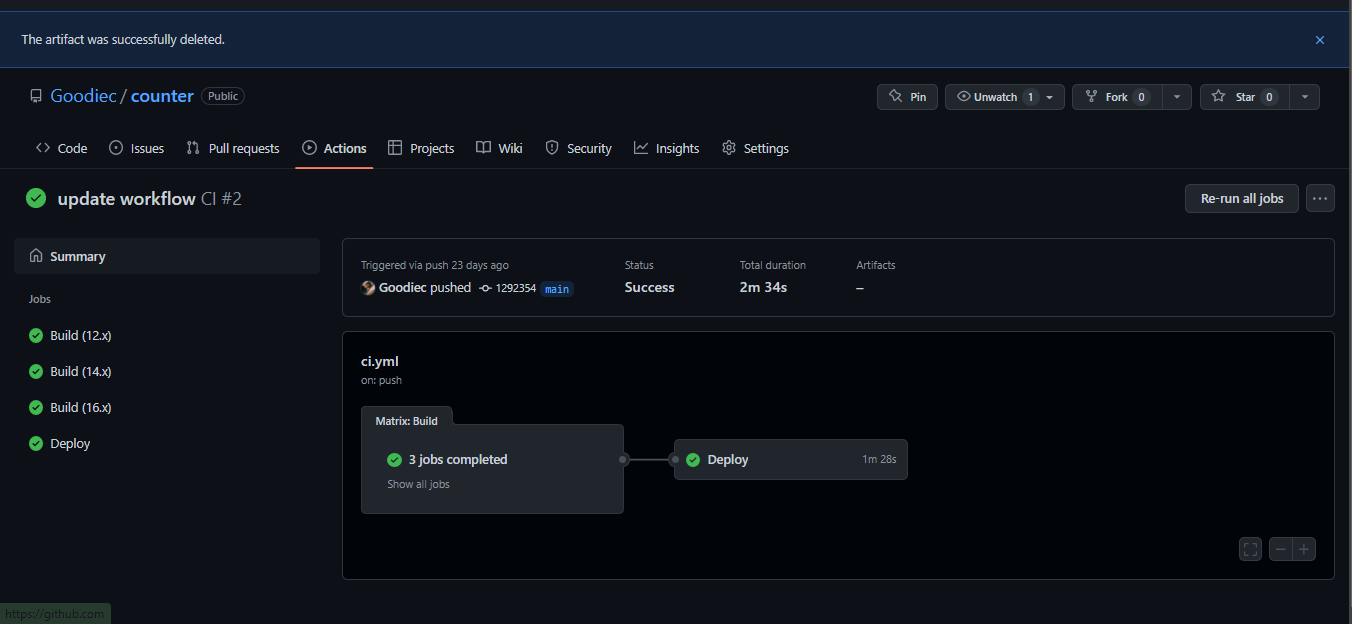The height and width of the screenshot is (624, 1352).
Task: Open the workflow run three-dots menu
Action: (x=1320, y=198)
